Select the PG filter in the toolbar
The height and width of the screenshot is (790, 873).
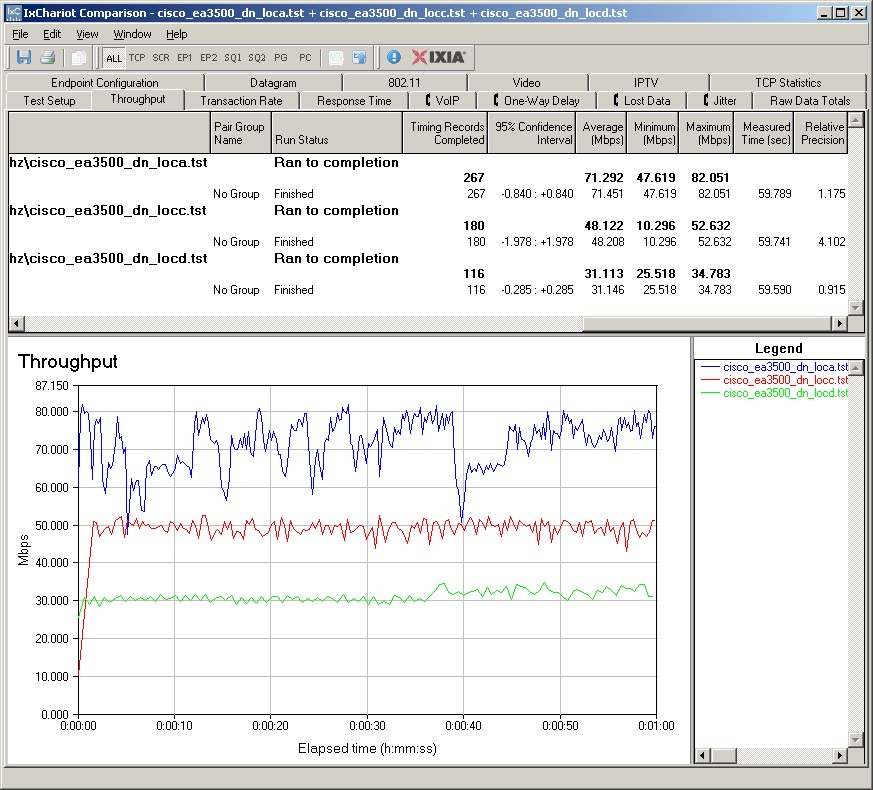coord(281,57)
